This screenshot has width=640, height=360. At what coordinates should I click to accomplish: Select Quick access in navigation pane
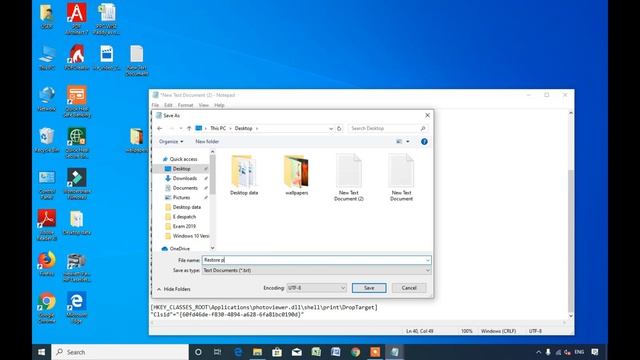click(x=183, y=159)
